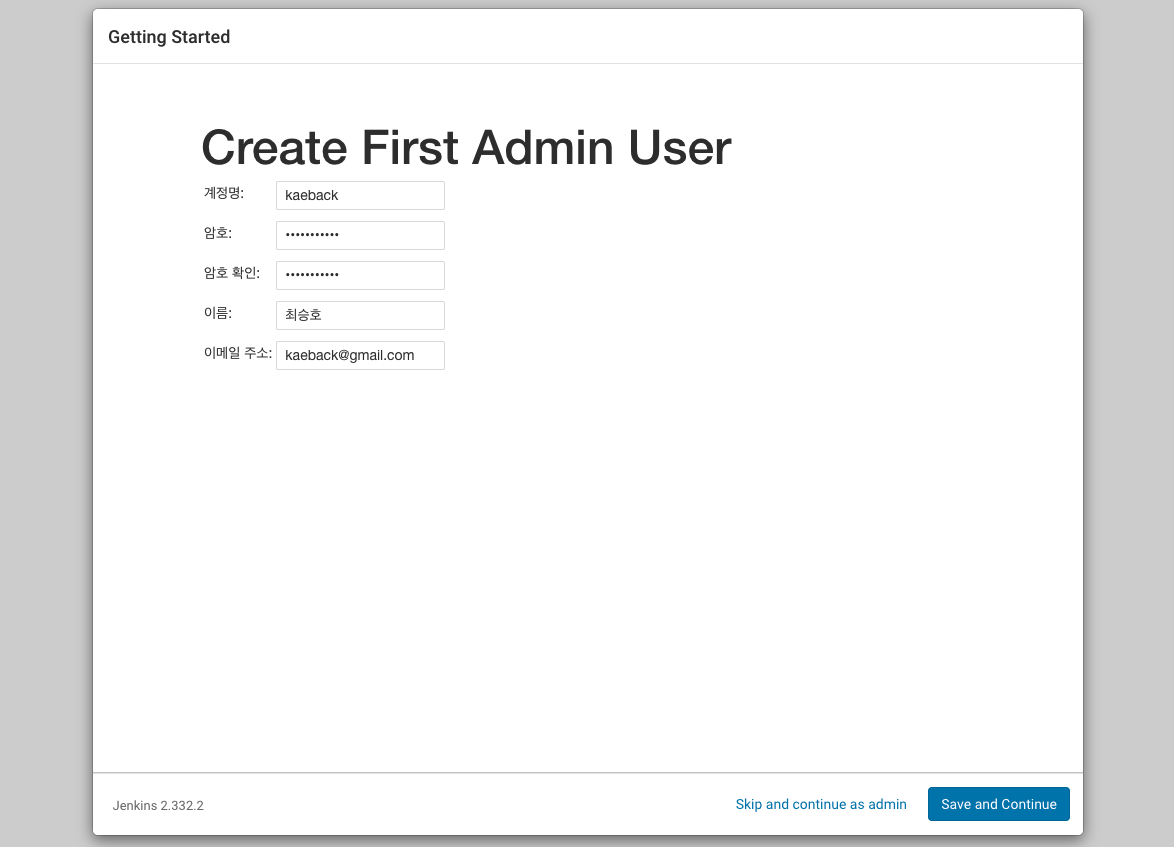Click Skip and continue as admin link

pyautogui.click(x=821, y=804)
